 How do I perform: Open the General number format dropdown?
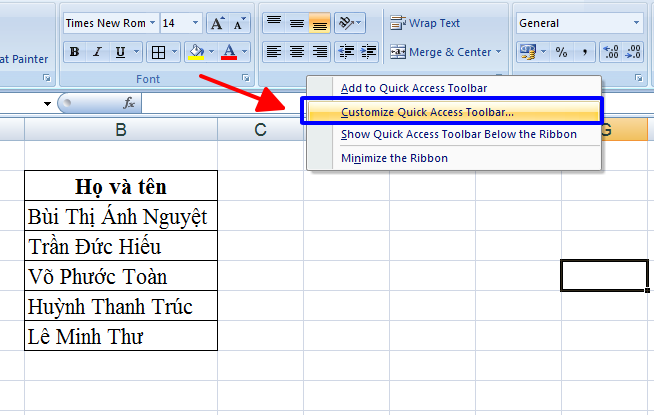(x=636, y=23)
